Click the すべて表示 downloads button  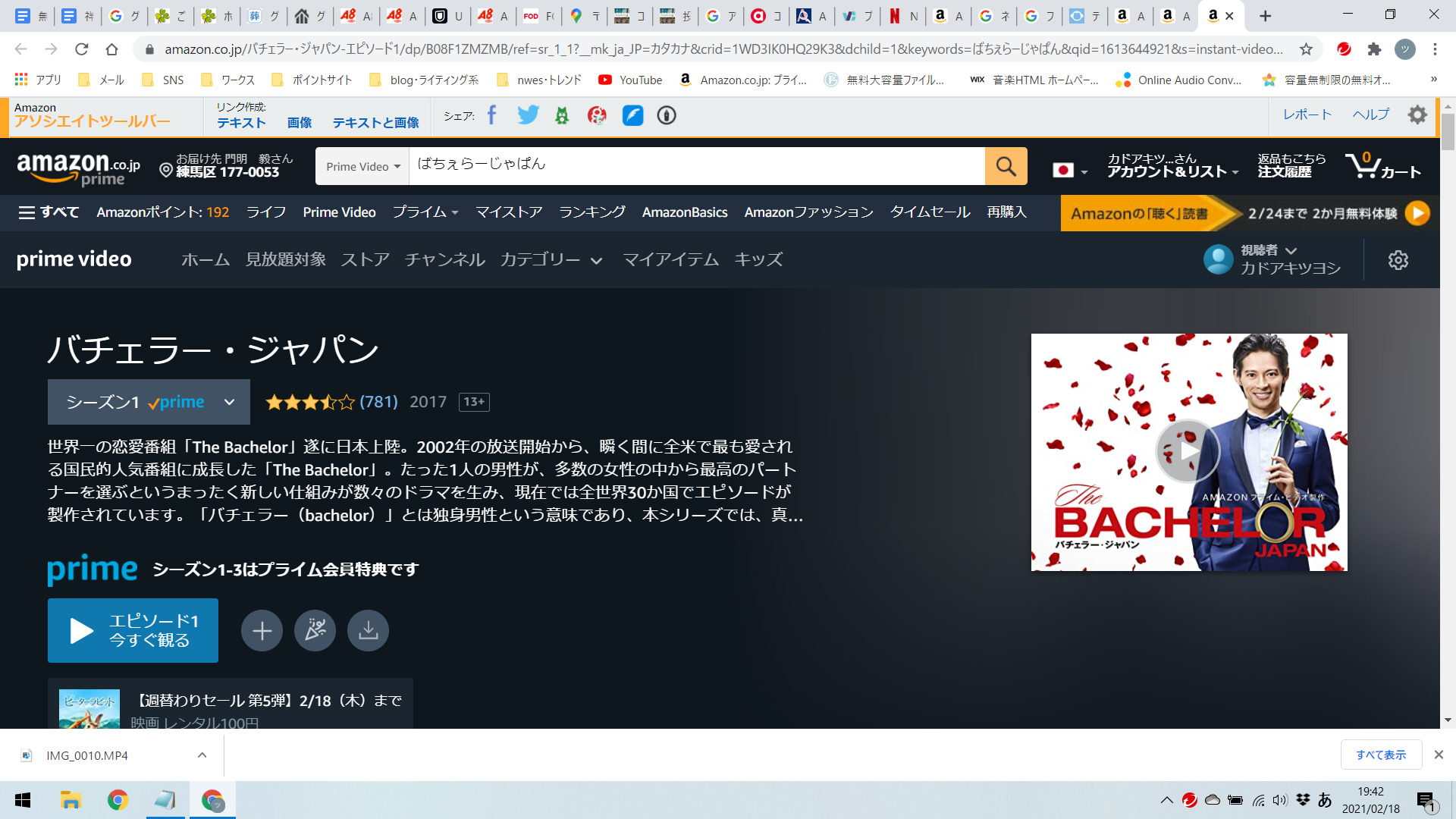click(1380, 755)
